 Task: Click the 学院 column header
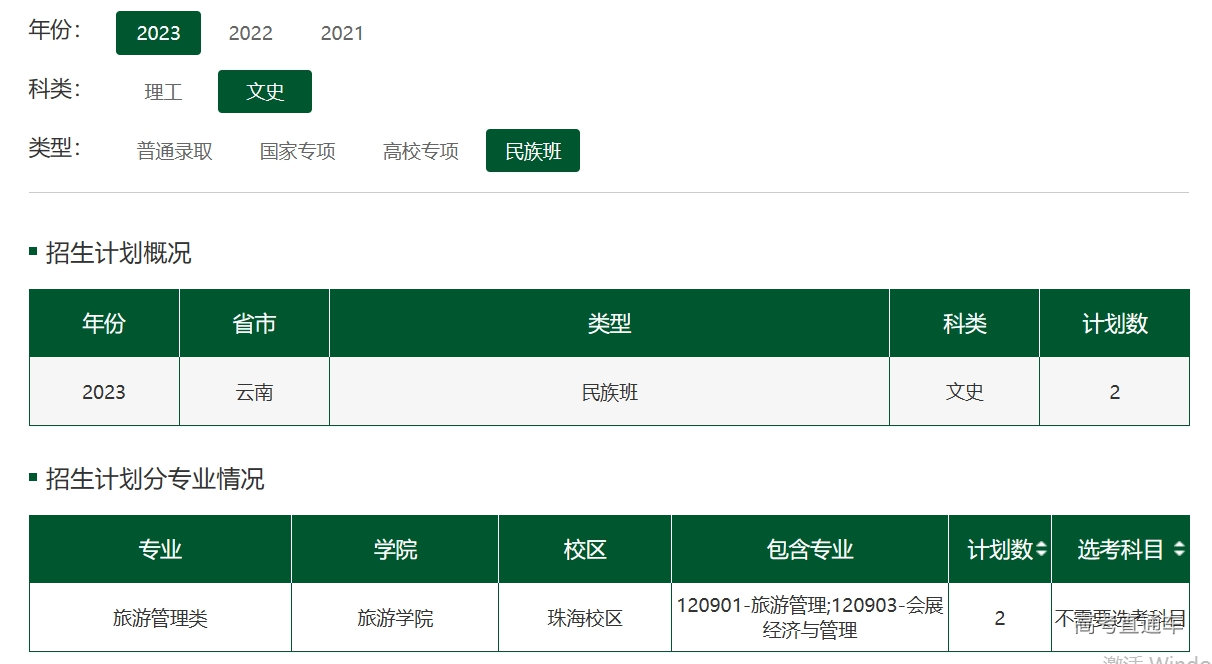[395, 549]
